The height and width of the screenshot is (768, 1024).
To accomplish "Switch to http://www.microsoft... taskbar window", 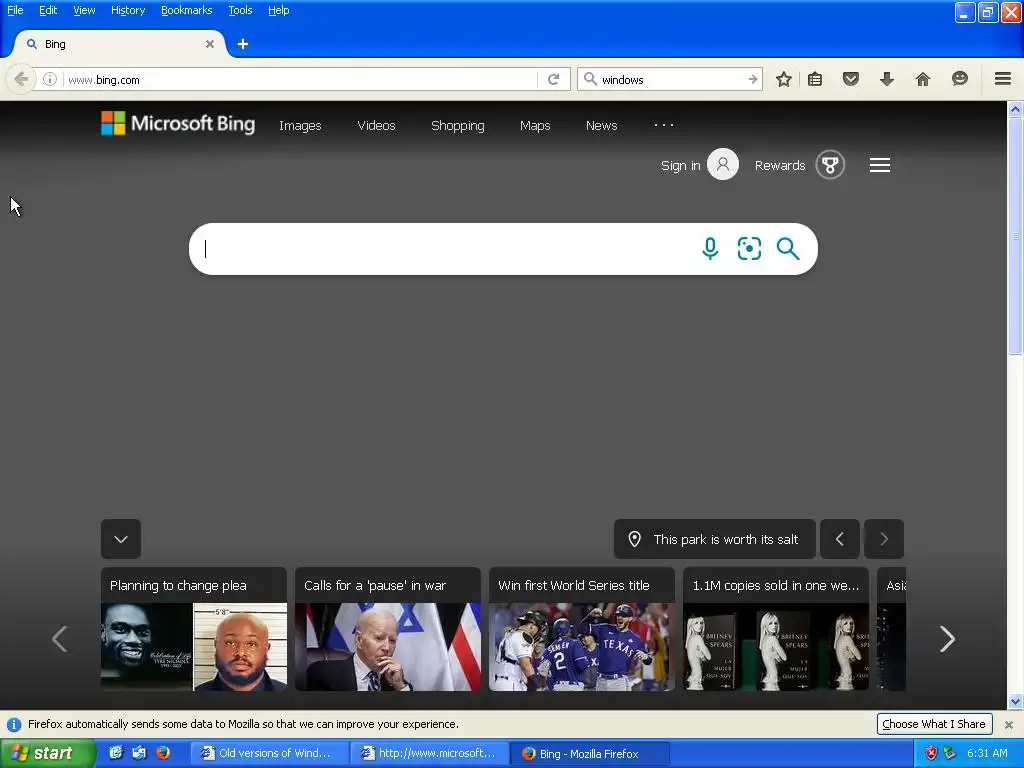I will pyautogui.click(x=430, y=753).
